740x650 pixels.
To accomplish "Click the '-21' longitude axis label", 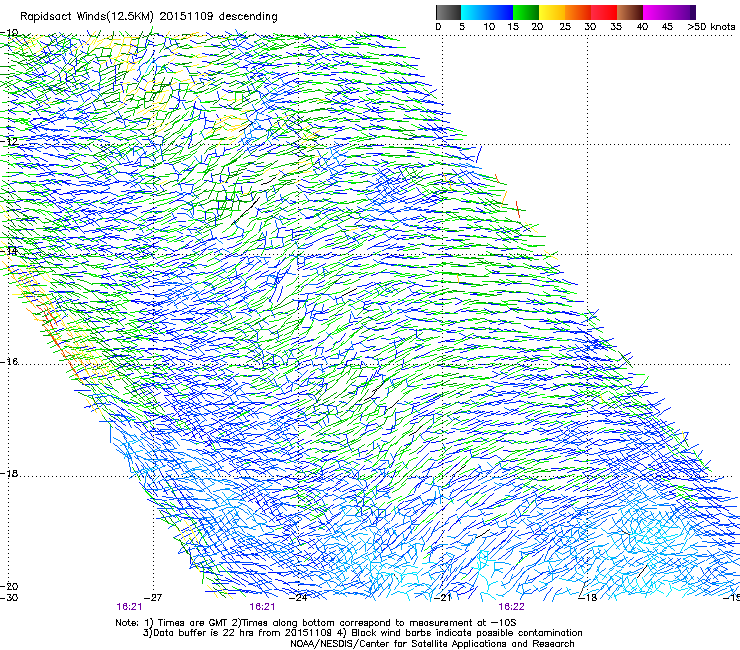I will pos(443,598).
